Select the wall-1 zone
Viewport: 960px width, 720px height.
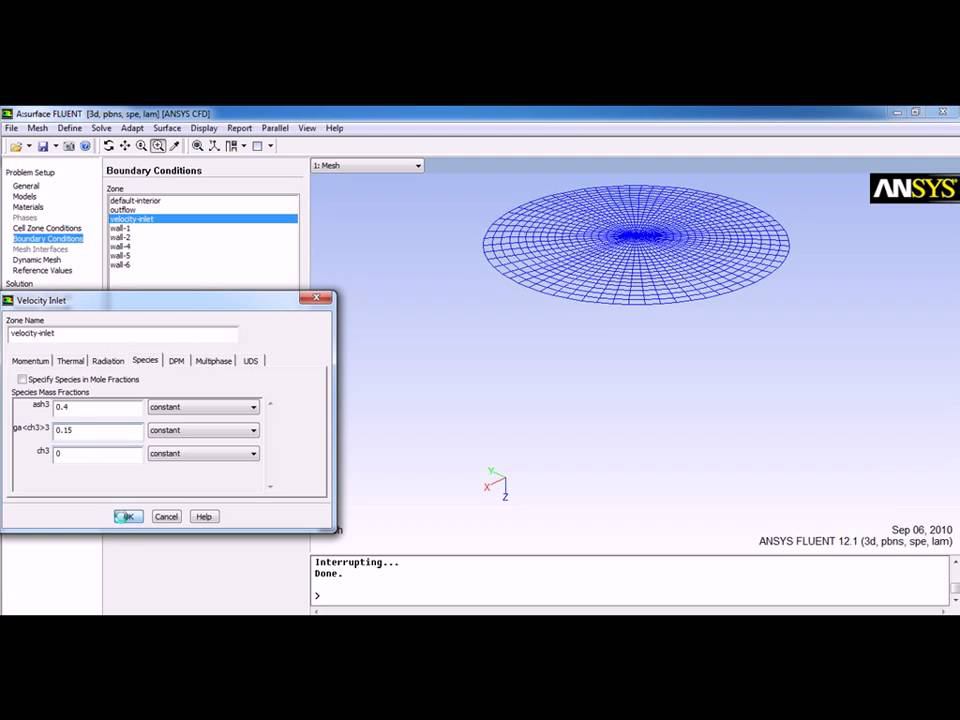[203, 228]
